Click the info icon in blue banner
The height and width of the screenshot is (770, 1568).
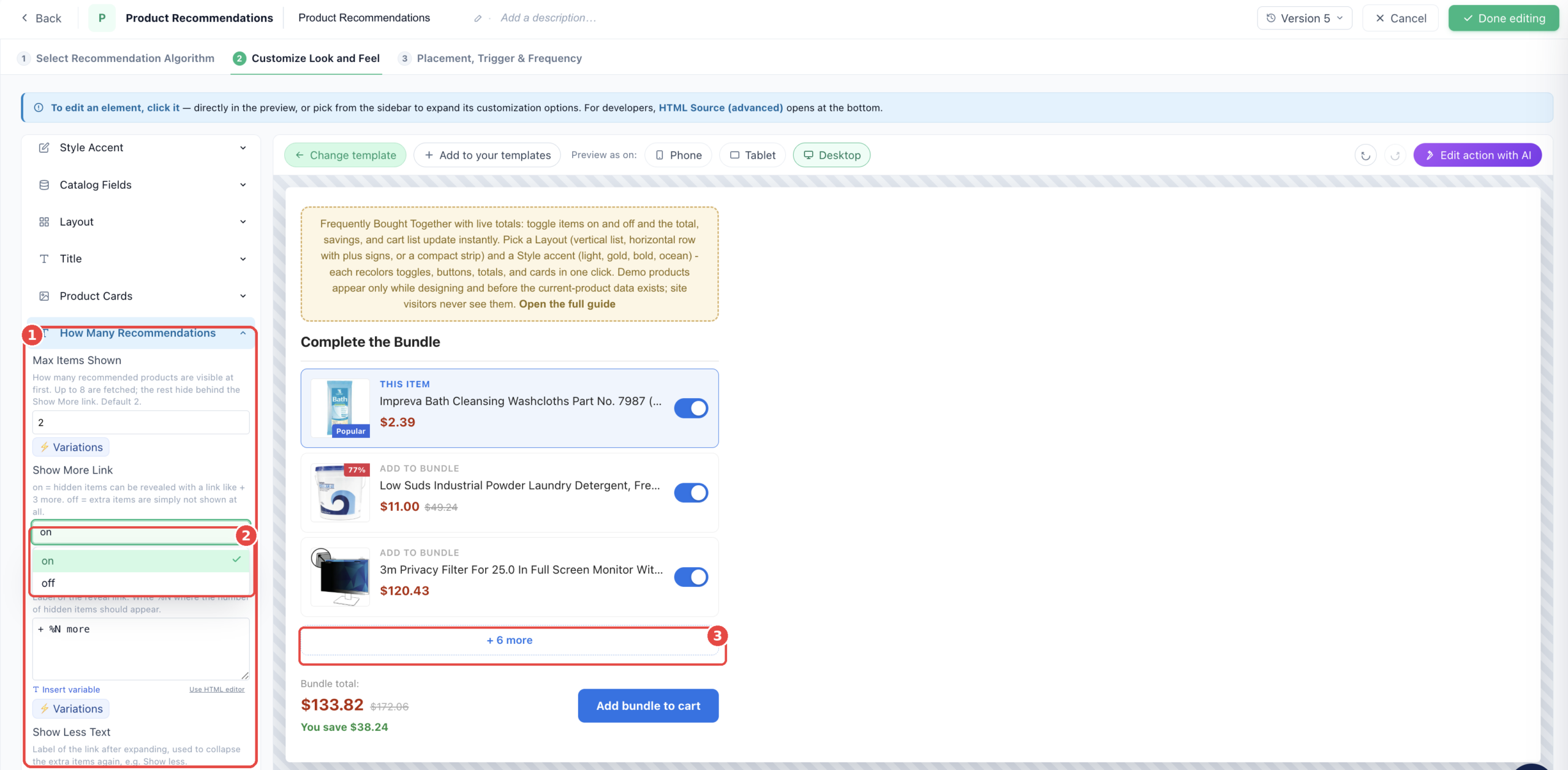tap(39, 108)
